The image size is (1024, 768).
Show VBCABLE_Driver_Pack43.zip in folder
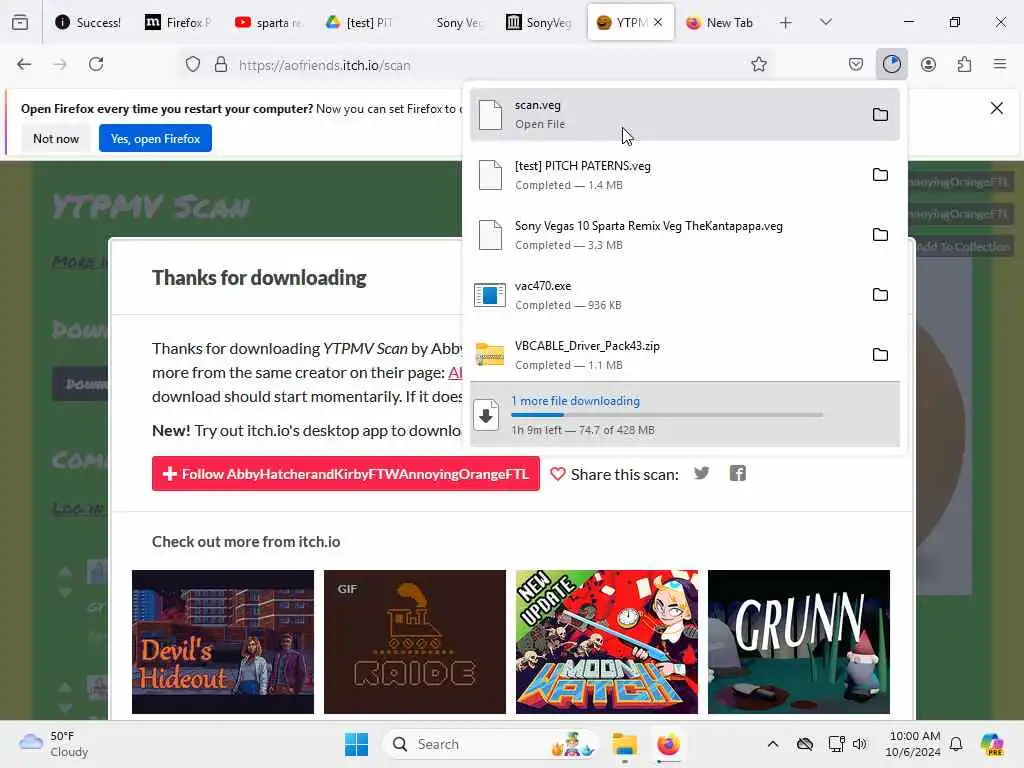(x=880, y=355)
